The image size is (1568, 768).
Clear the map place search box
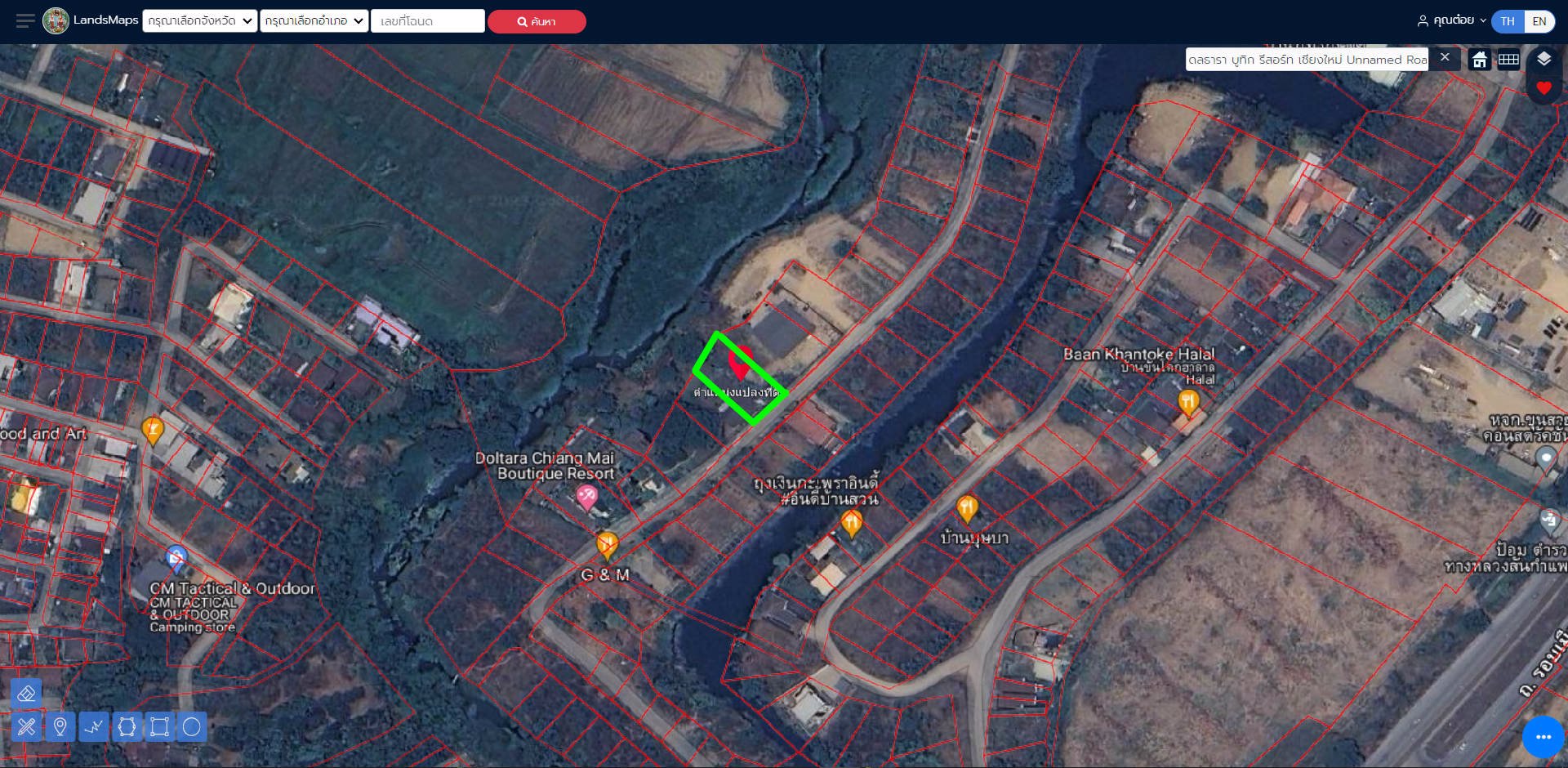pyautogui.click(x=1445, y=58)
